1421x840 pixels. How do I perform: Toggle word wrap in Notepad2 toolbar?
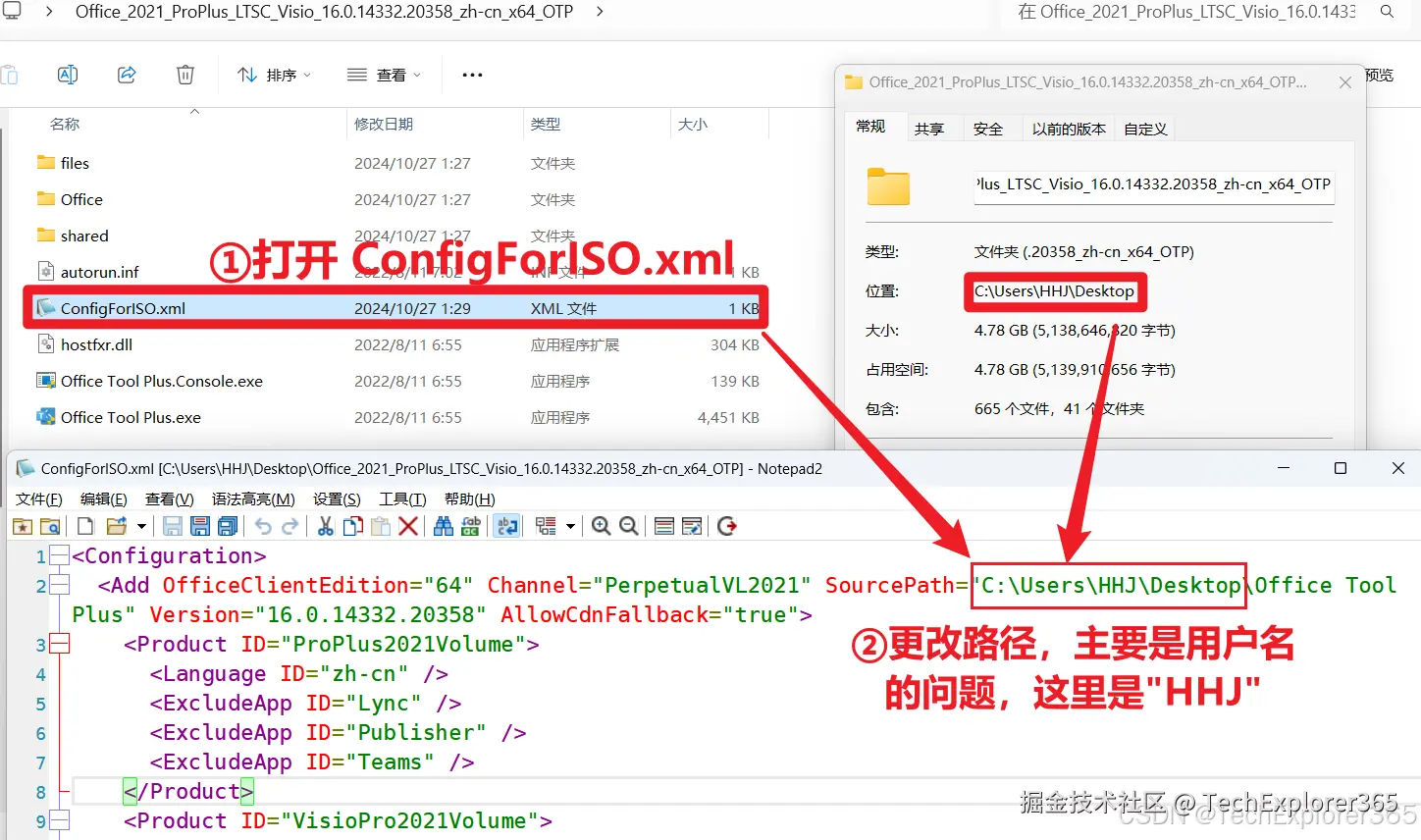click(507, 527)
